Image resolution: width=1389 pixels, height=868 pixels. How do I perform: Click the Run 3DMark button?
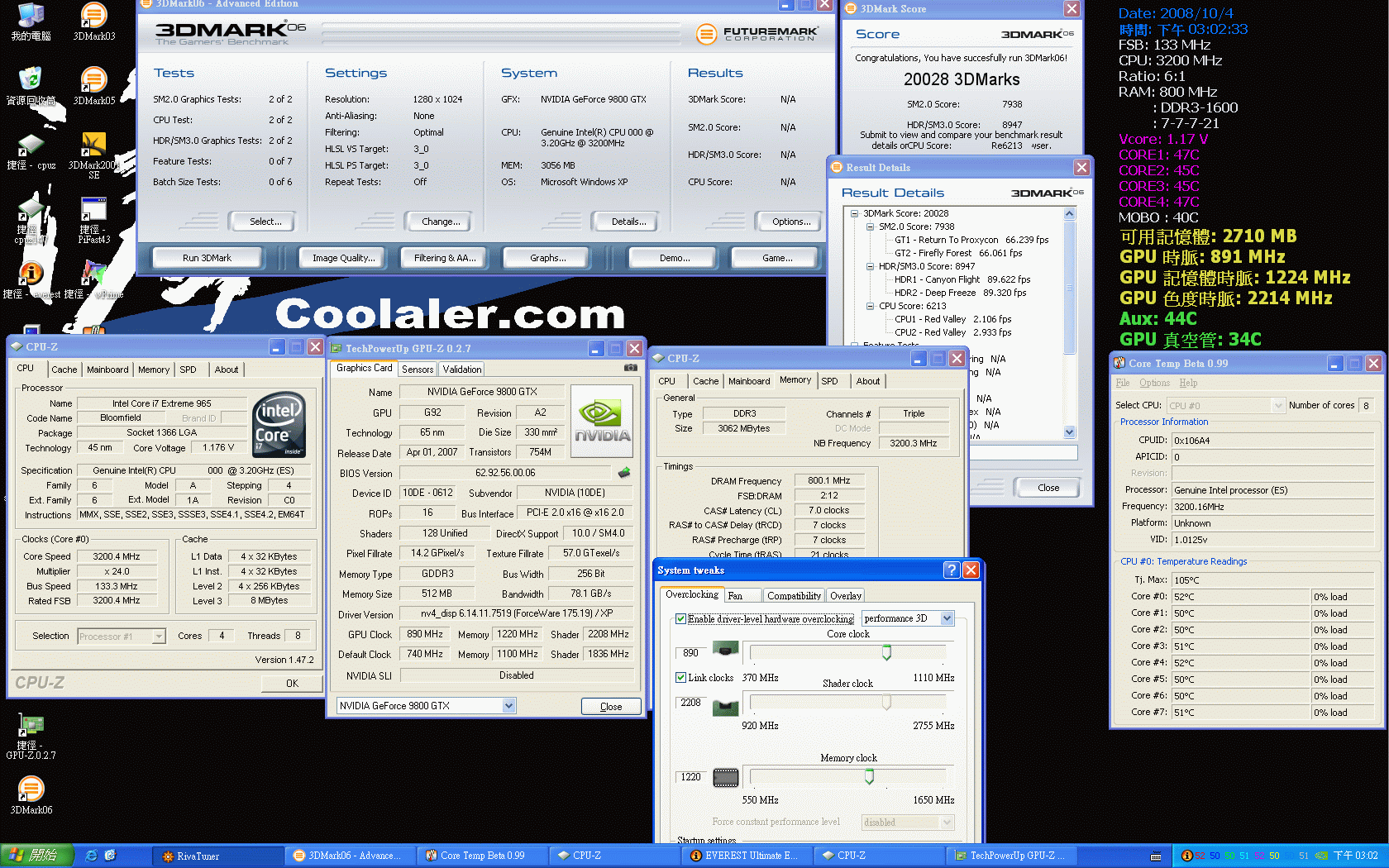207,258
